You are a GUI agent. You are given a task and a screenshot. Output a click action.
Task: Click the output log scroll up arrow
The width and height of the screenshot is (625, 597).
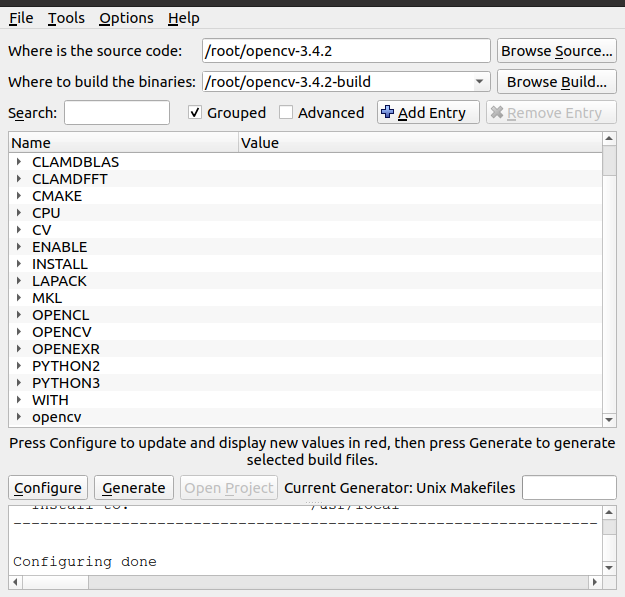coord(609,512)
